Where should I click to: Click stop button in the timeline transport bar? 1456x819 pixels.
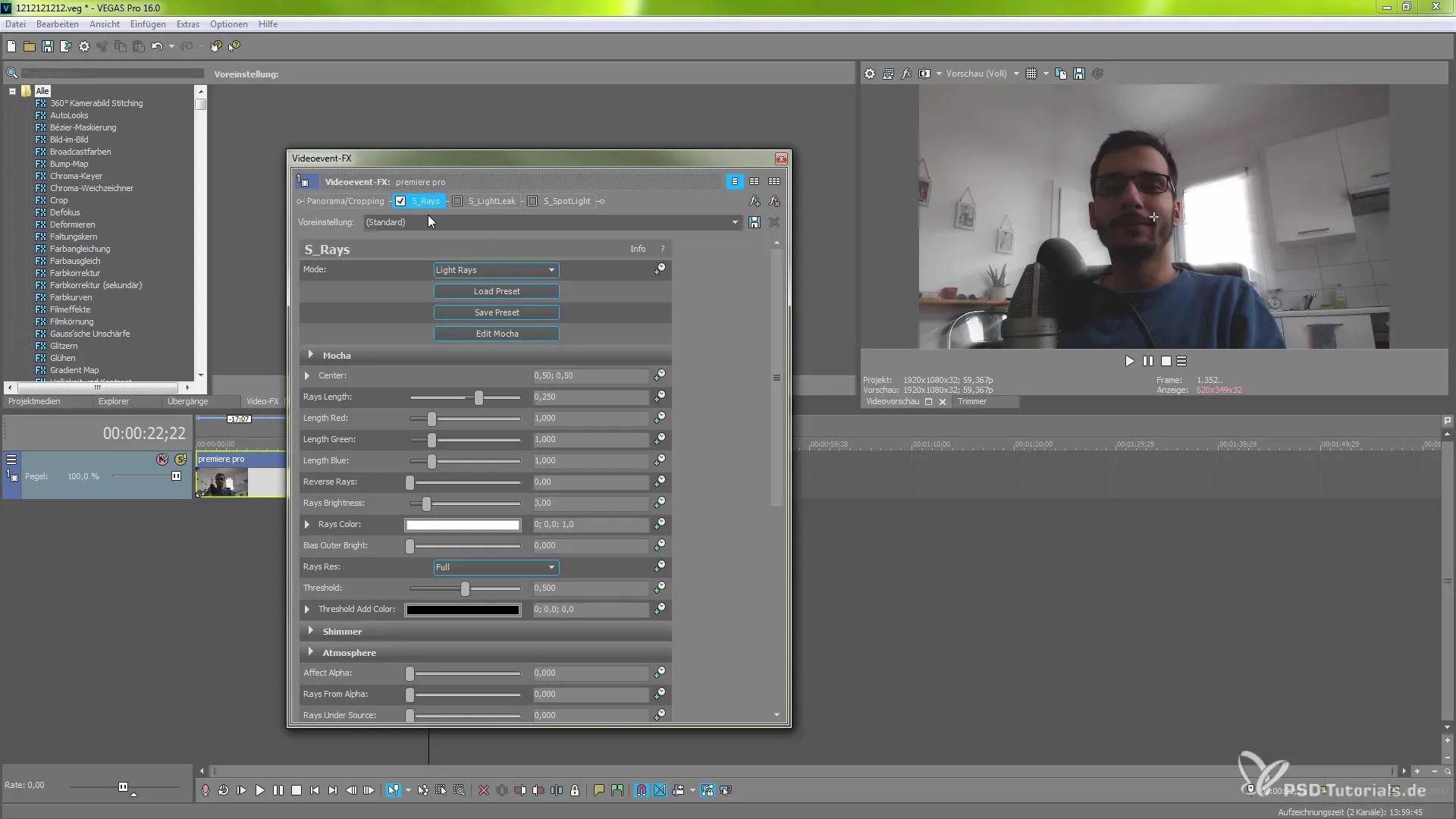297,790
